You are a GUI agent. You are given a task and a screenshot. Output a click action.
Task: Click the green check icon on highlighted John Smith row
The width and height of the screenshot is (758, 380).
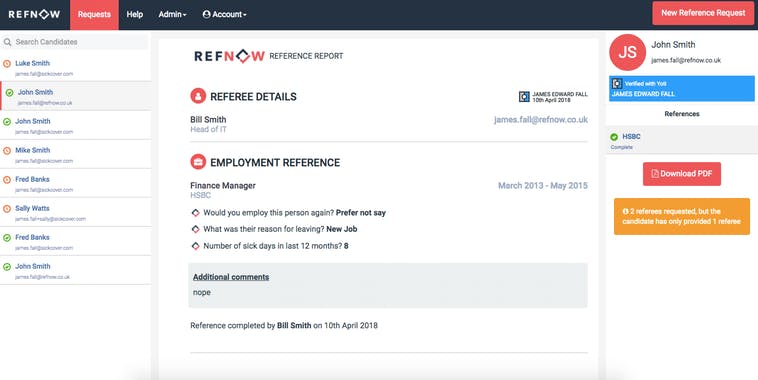point(9,93)
